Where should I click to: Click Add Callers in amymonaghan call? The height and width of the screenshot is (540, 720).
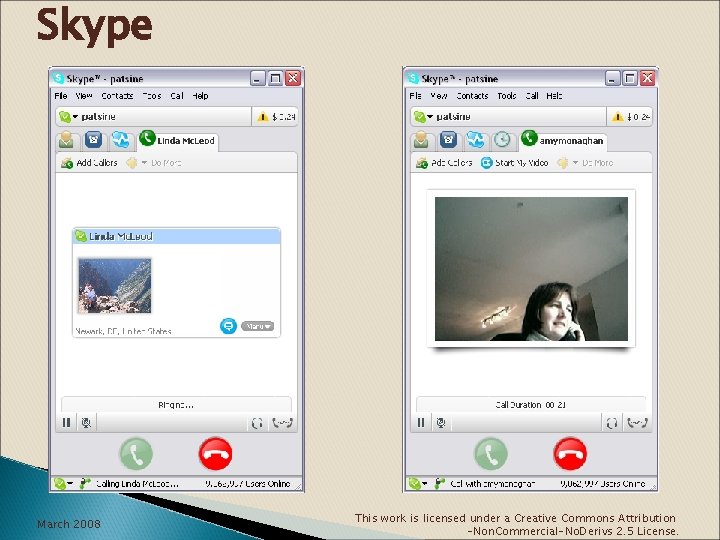(x=444, y=163)
